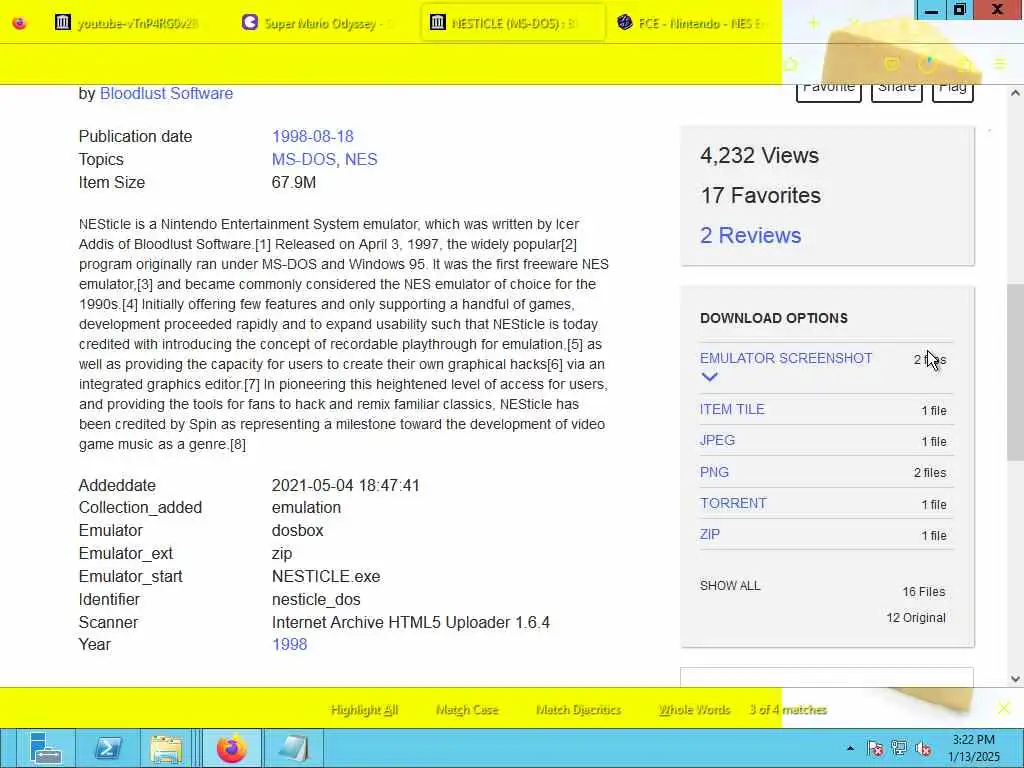
Task: Click the Firefox View icon in tab bar
Action: pos(20,24)
